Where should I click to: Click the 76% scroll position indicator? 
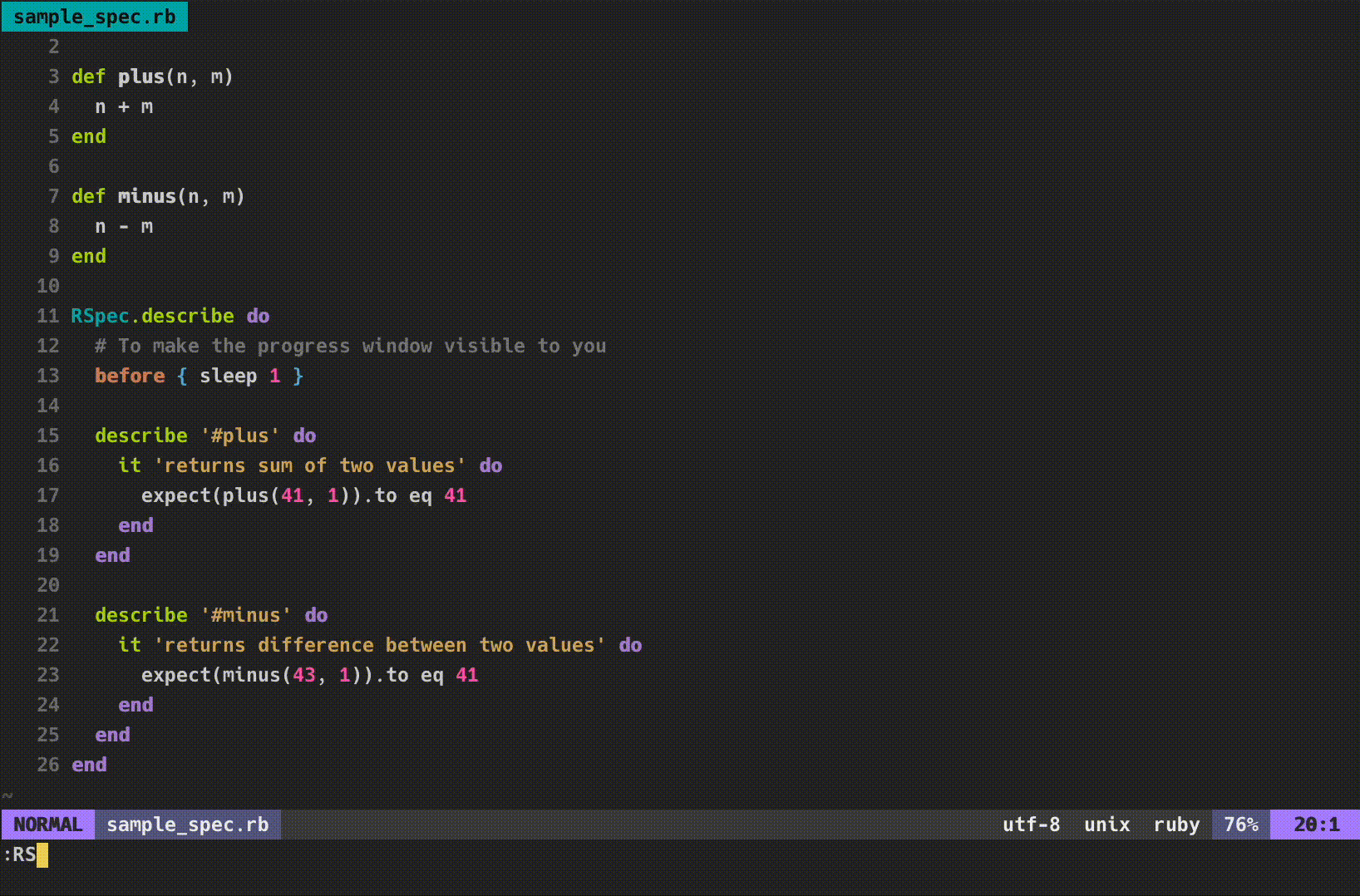(1240, 825)
